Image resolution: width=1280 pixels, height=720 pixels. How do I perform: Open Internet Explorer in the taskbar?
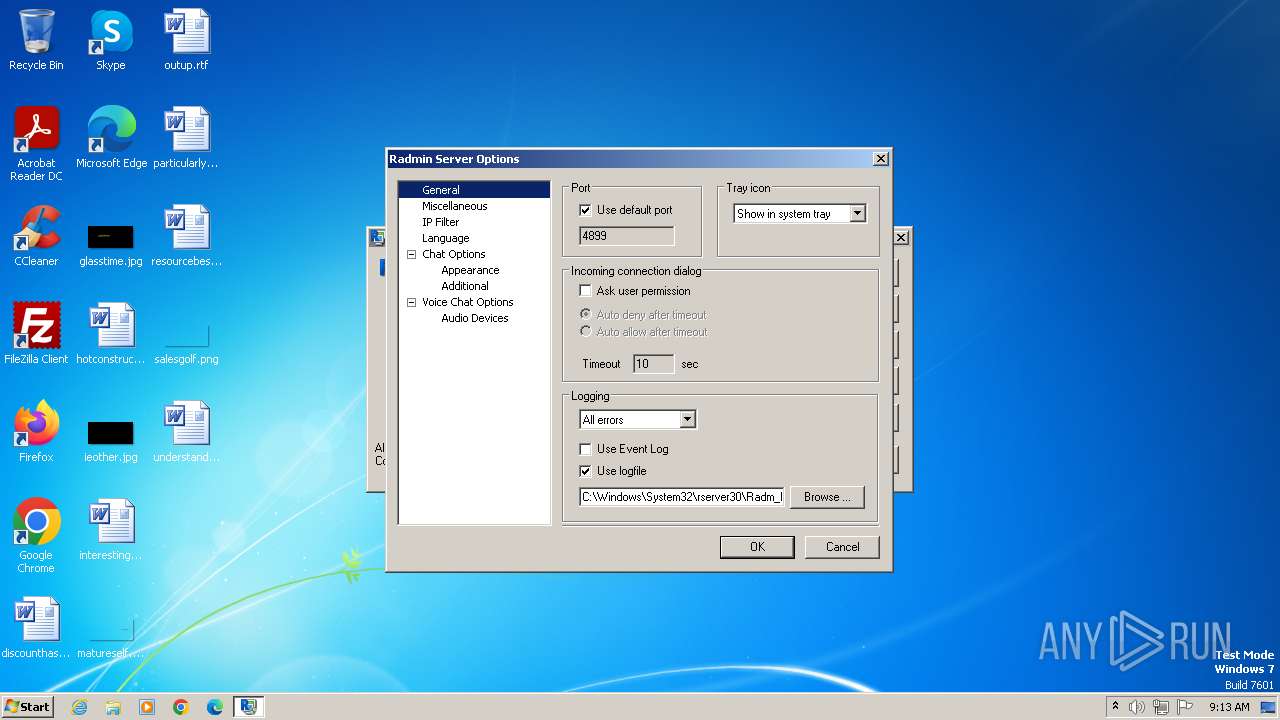(x=79, y=707)
